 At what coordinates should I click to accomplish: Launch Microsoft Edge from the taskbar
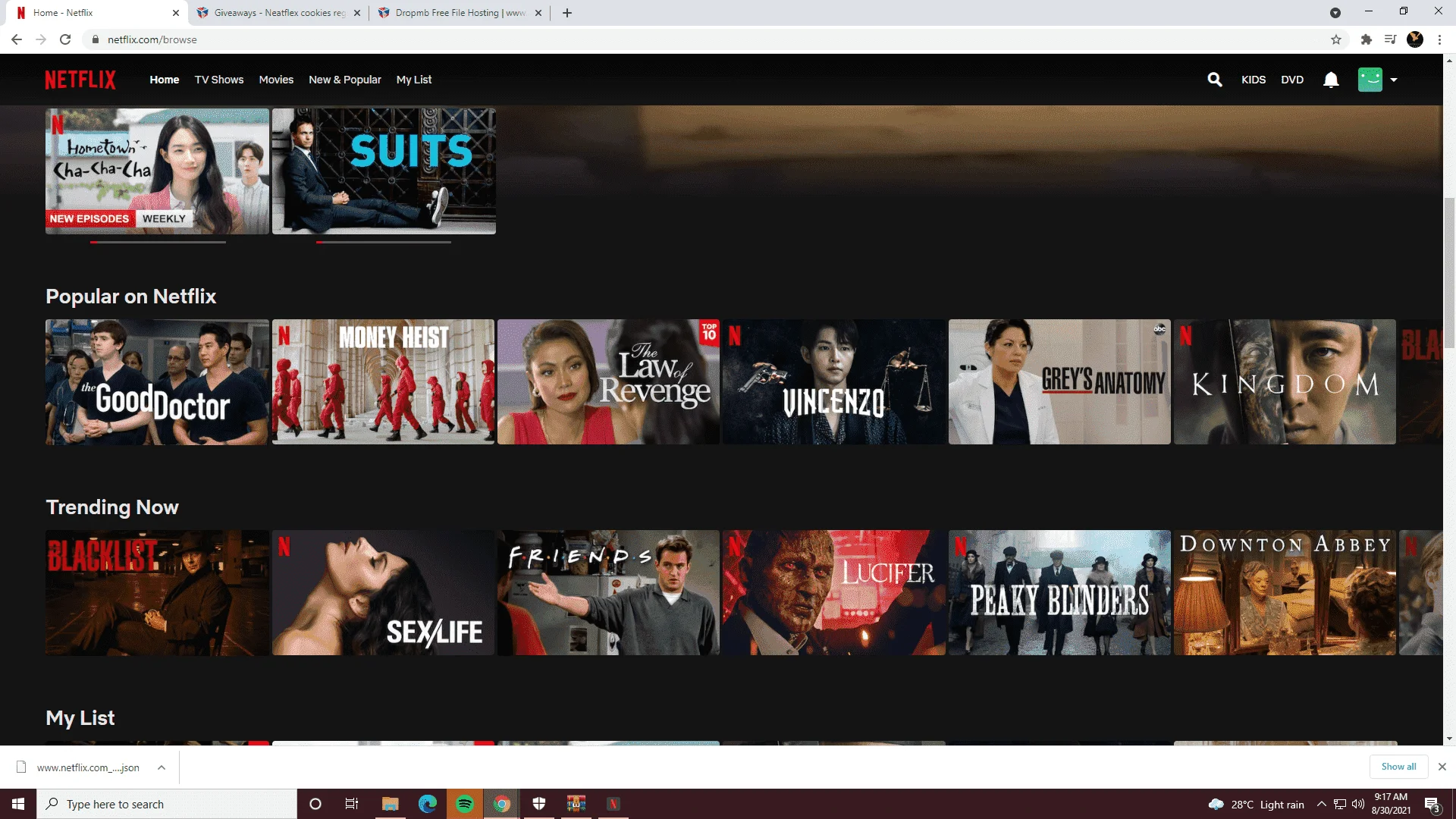(428, 804)
